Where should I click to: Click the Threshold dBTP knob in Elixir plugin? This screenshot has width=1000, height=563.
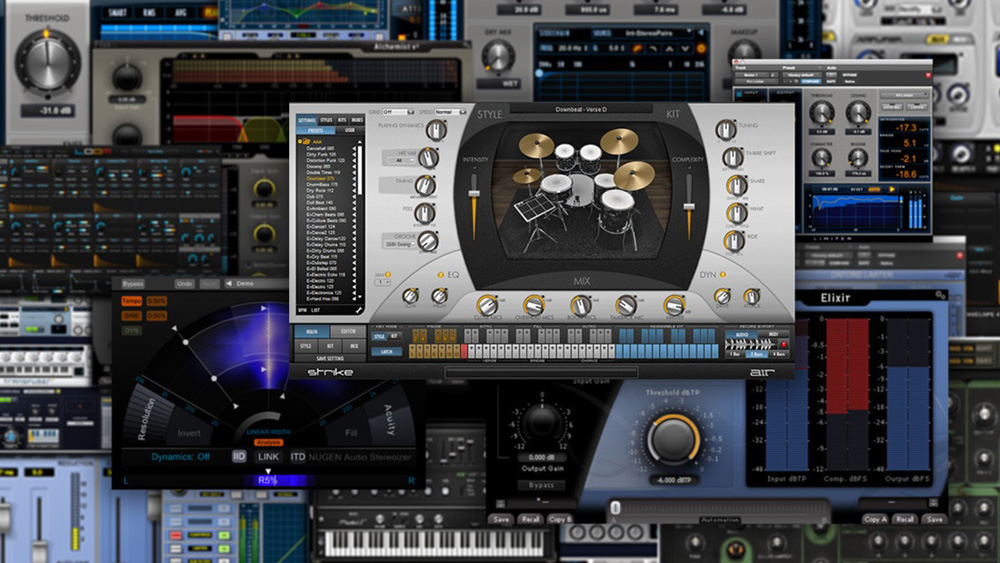tap(673, 439)
